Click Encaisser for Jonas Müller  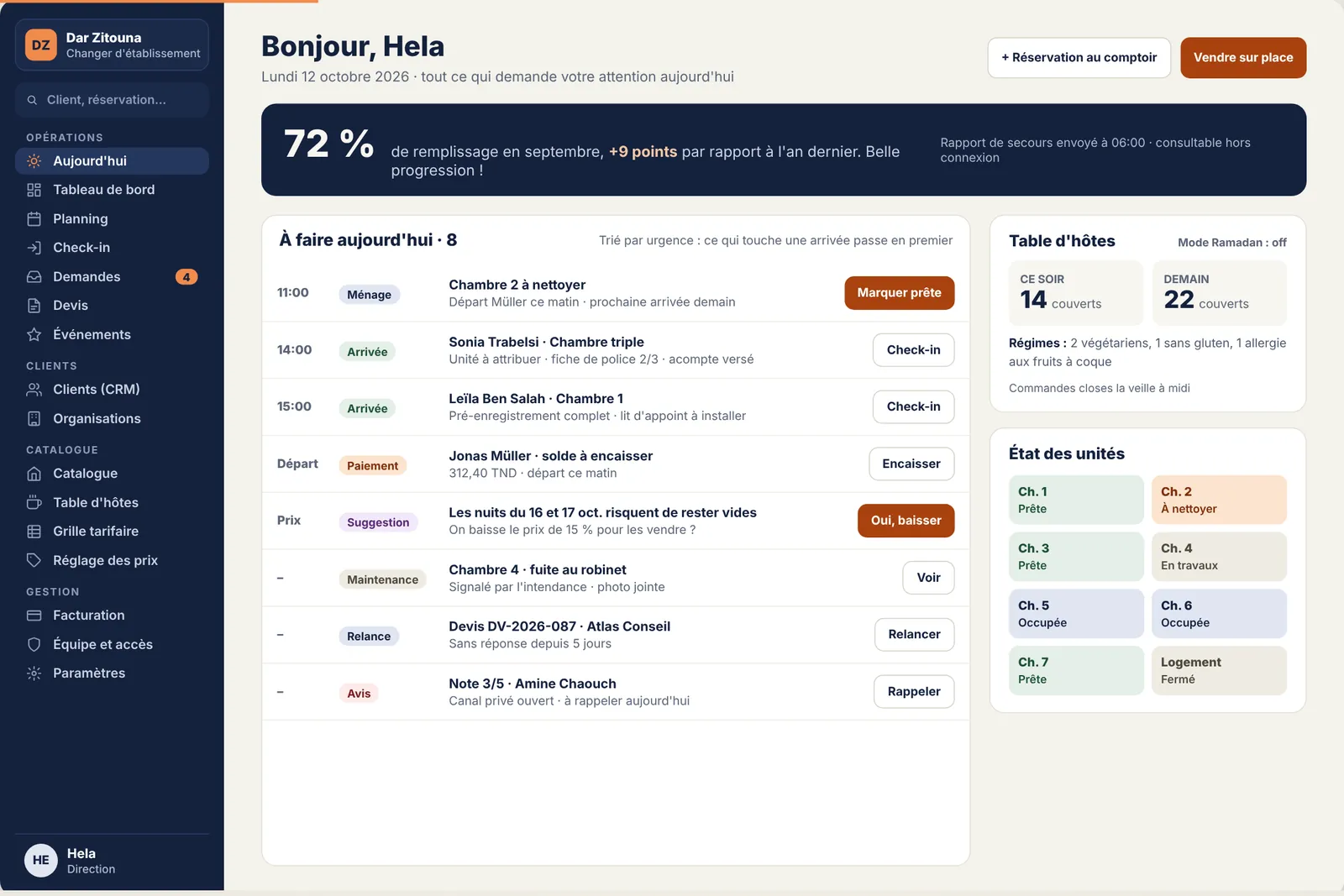[911, 464]
